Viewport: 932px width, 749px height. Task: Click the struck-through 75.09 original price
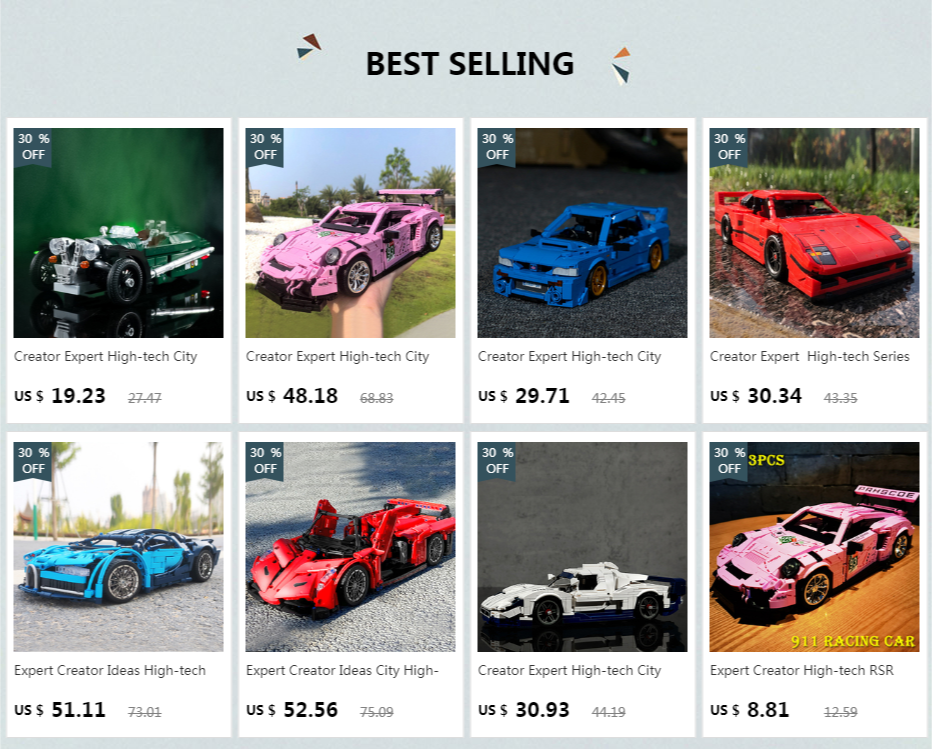(x=376, y=712)
